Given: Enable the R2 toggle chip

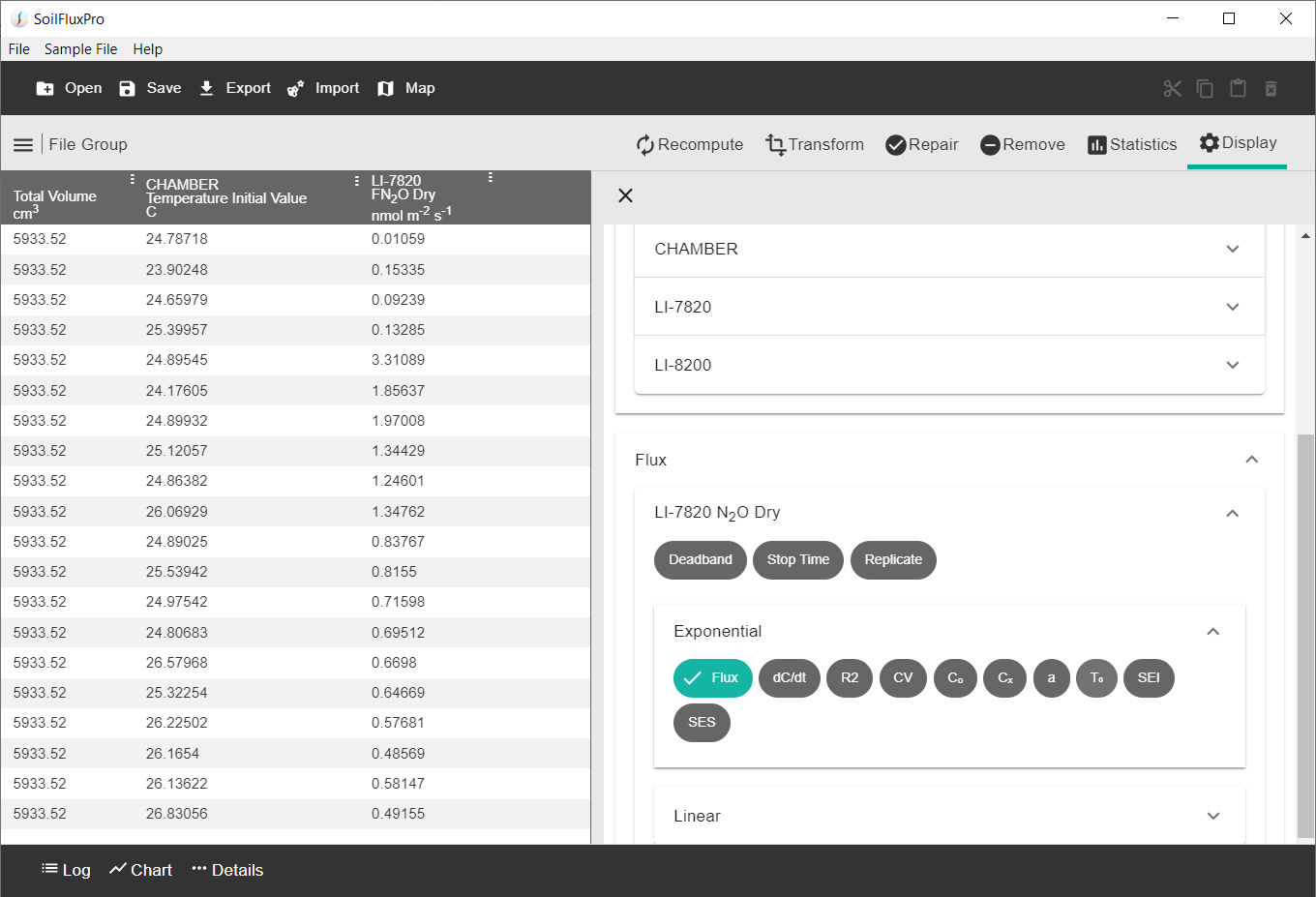Looking at the screenshot, I should [850, 677].
